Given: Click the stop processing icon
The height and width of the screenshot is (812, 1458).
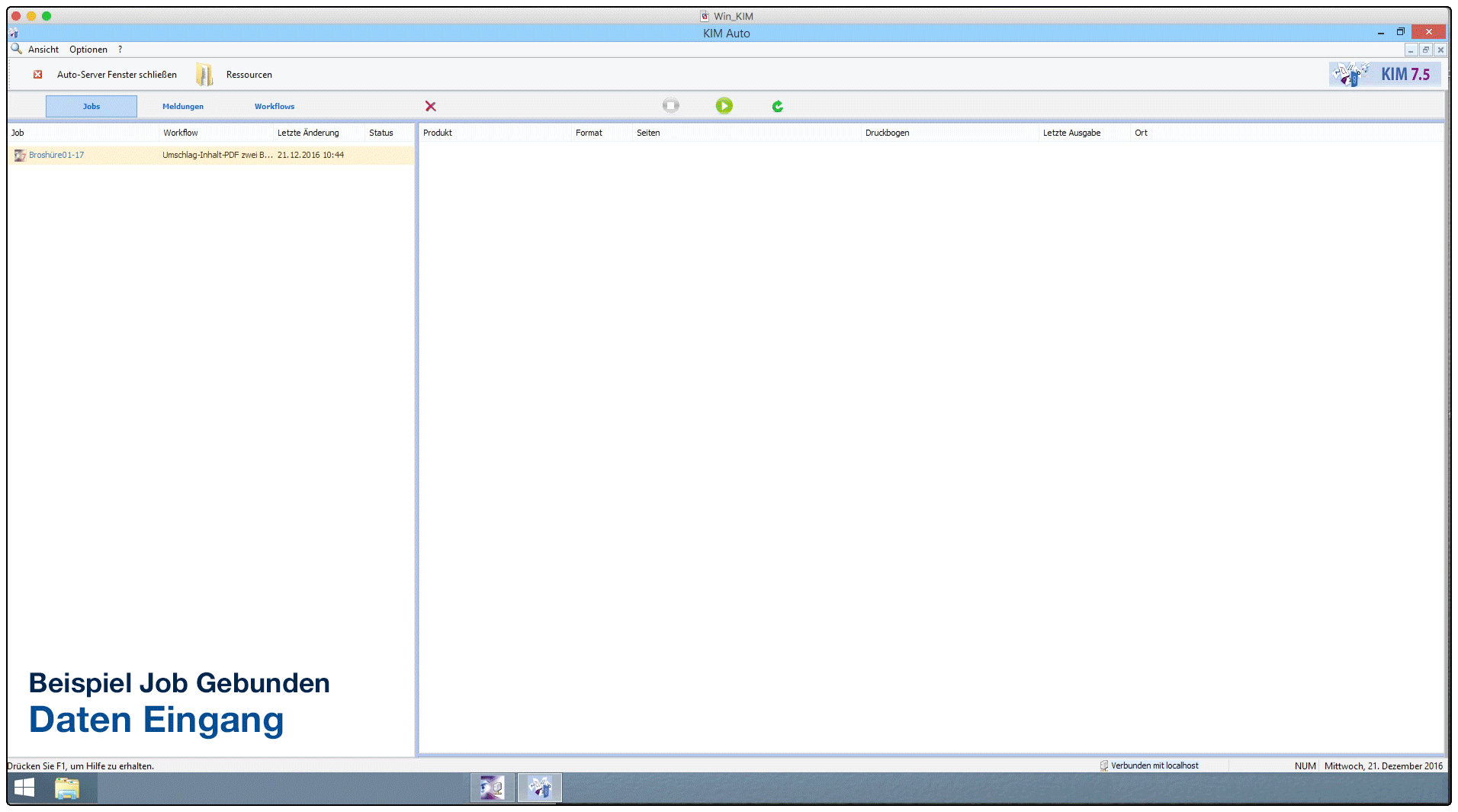Looking at the screenshot, I should pyautogui.click(x=670, y=106).
